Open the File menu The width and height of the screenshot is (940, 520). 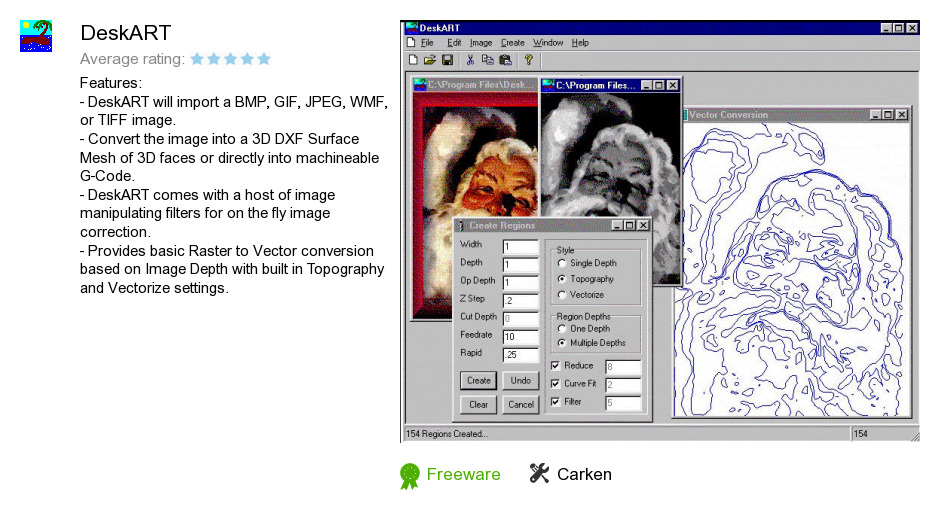click(427, 43)
